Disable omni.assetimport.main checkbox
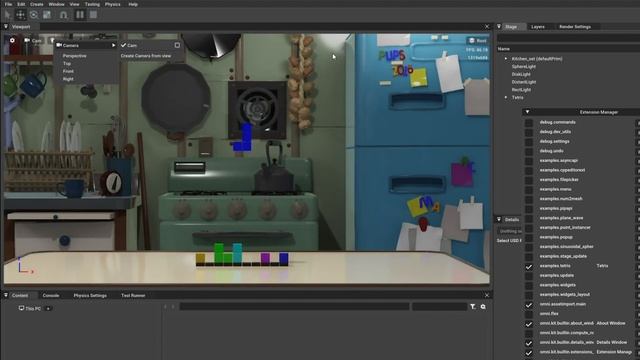640x360 pixels. coord(529,305)
